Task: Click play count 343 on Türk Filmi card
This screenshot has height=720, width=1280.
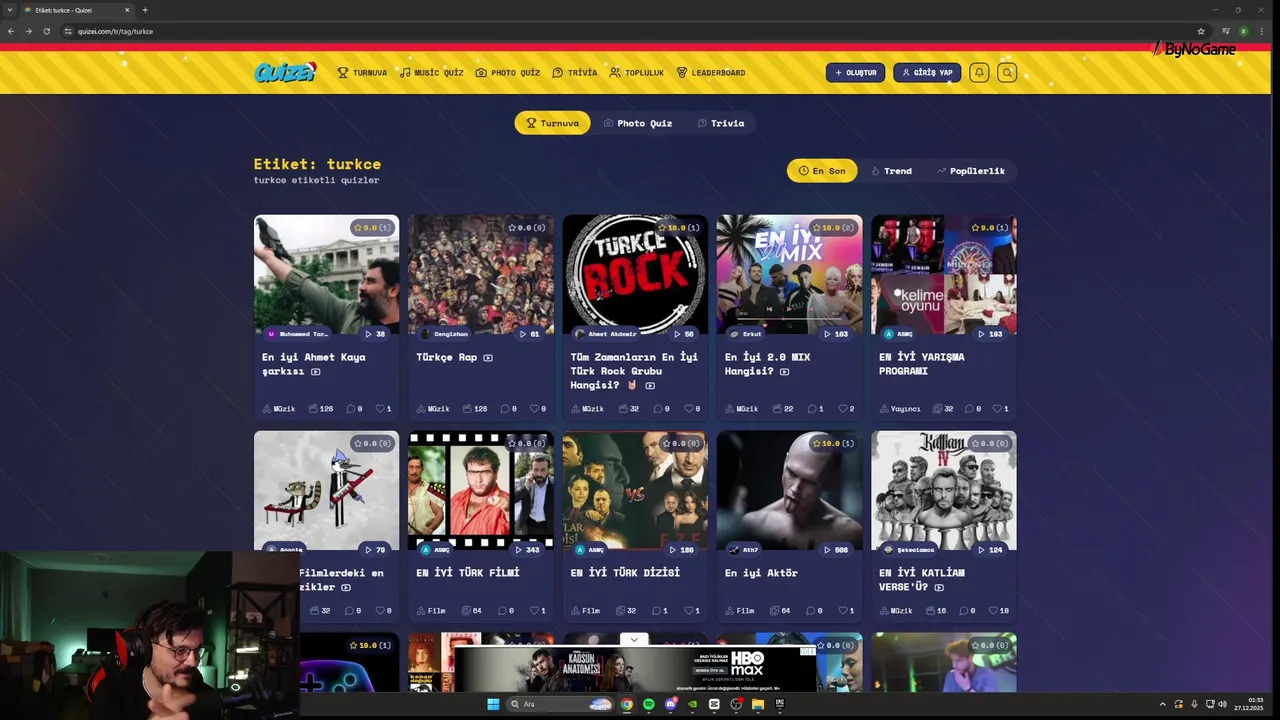Action: (x=526, y=550)
